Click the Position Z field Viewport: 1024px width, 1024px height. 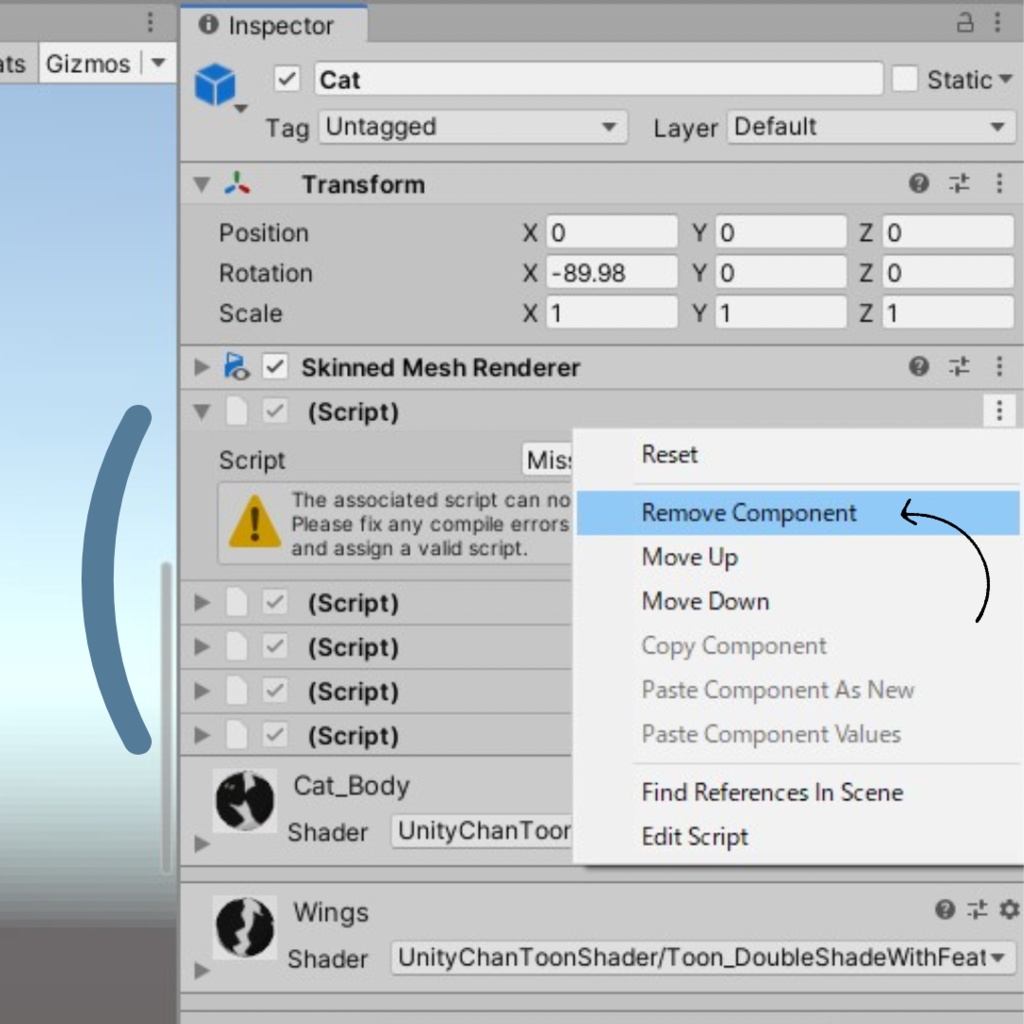tap(948, 232)
